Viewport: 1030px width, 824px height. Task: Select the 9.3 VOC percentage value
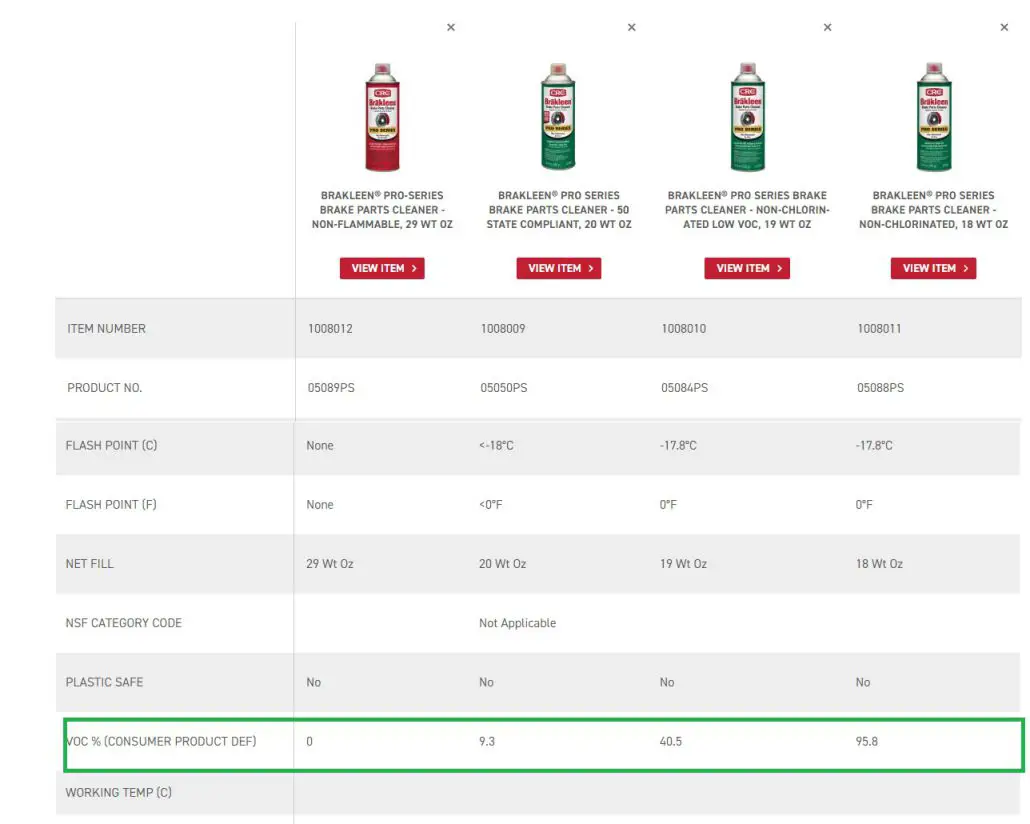487,741
